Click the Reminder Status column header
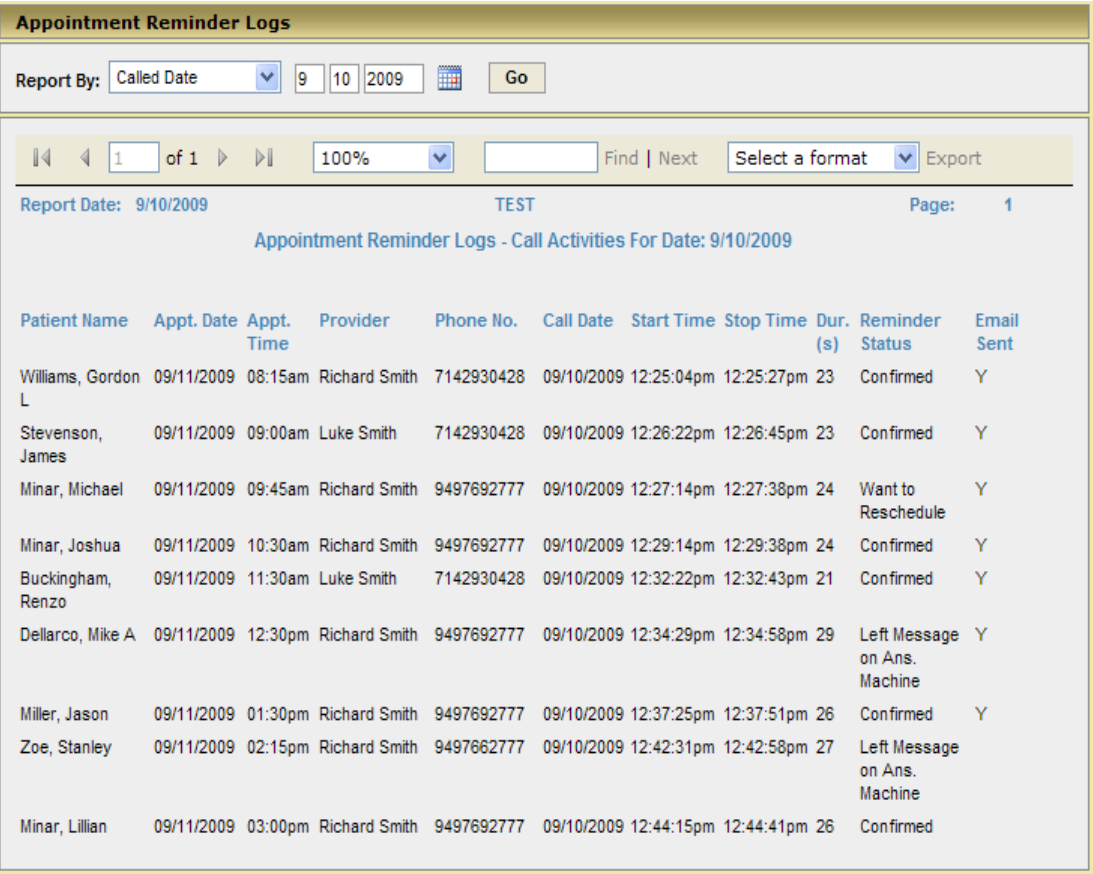 [900, 332]
